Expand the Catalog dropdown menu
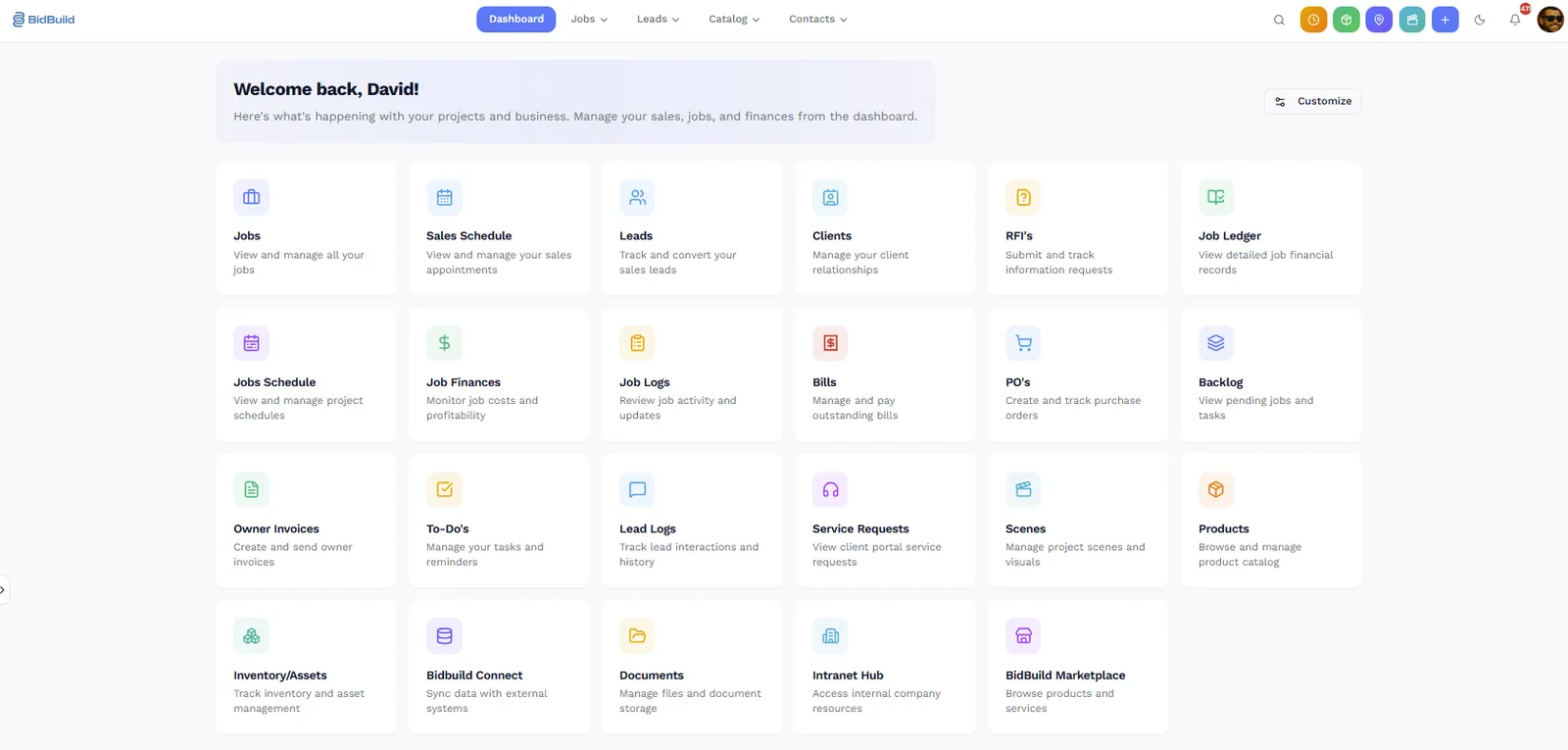Screen dimensions: 1568x750 pos(734,20)
